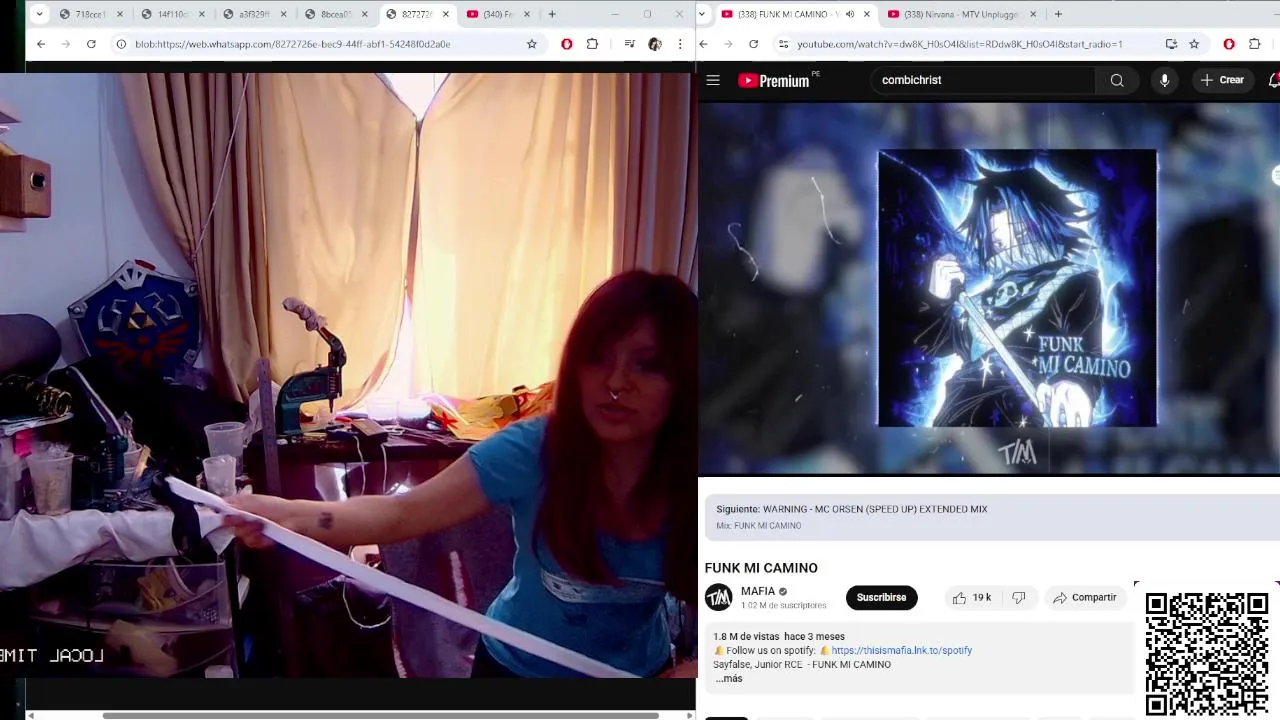This screenshot has height=720, width=1280.
Task: Reload the WhatsApp blob page
Action: pos(91,44)
